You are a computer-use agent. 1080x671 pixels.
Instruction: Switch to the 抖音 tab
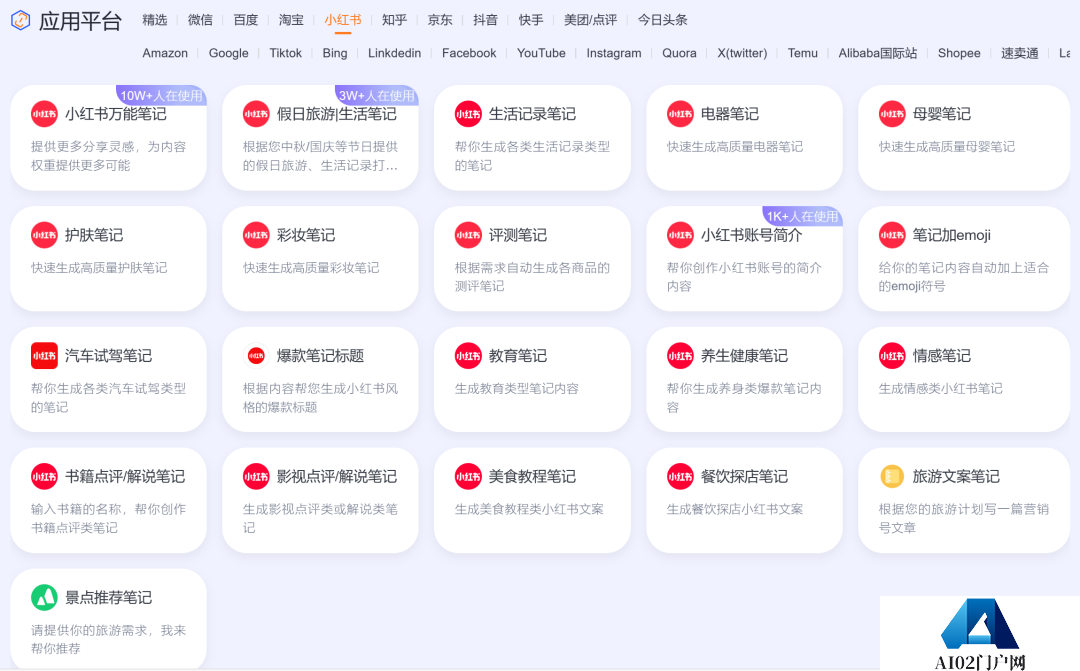(486, 20)
